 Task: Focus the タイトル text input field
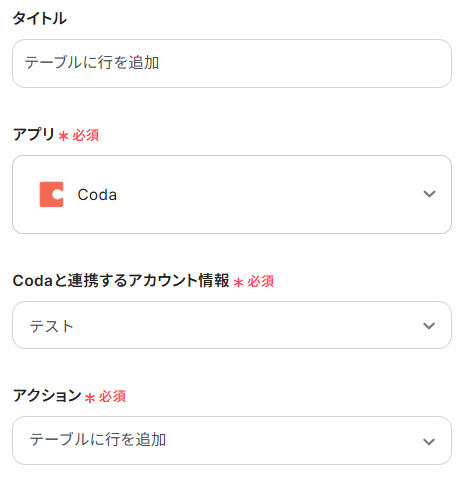coord(232,63)
